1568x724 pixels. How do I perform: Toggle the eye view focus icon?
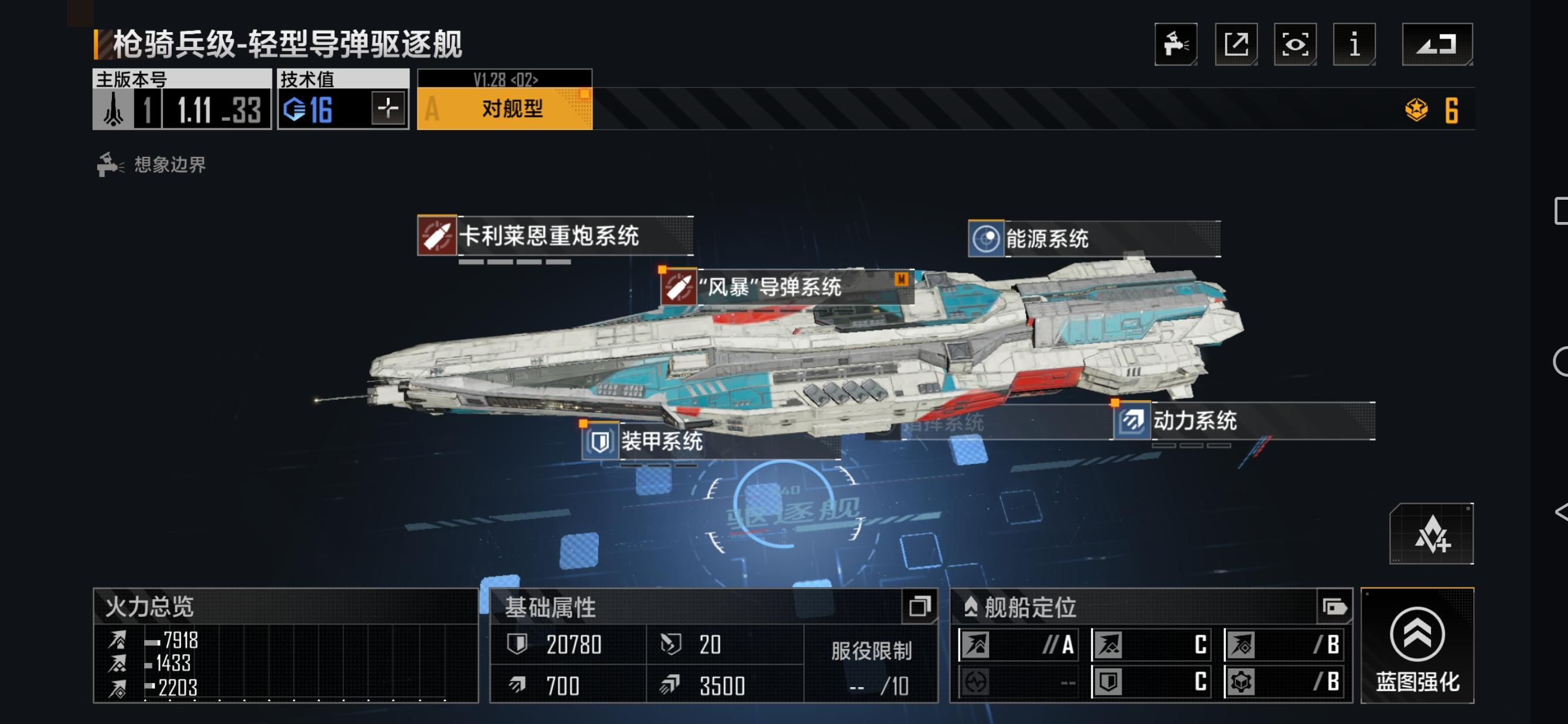pos(1295,44)
